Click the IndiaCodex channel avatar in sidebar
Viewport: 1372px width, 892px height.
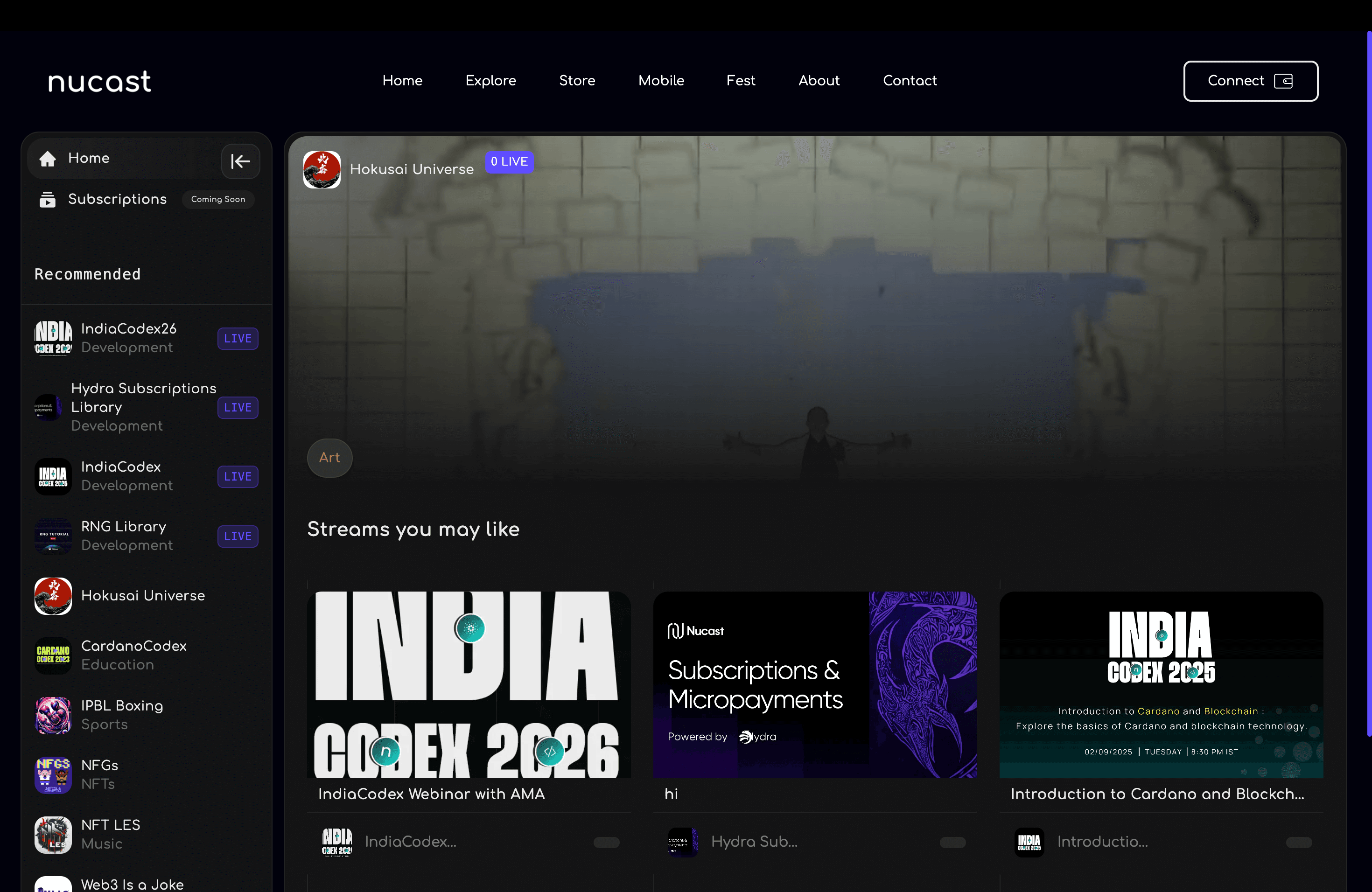[53, 476]
